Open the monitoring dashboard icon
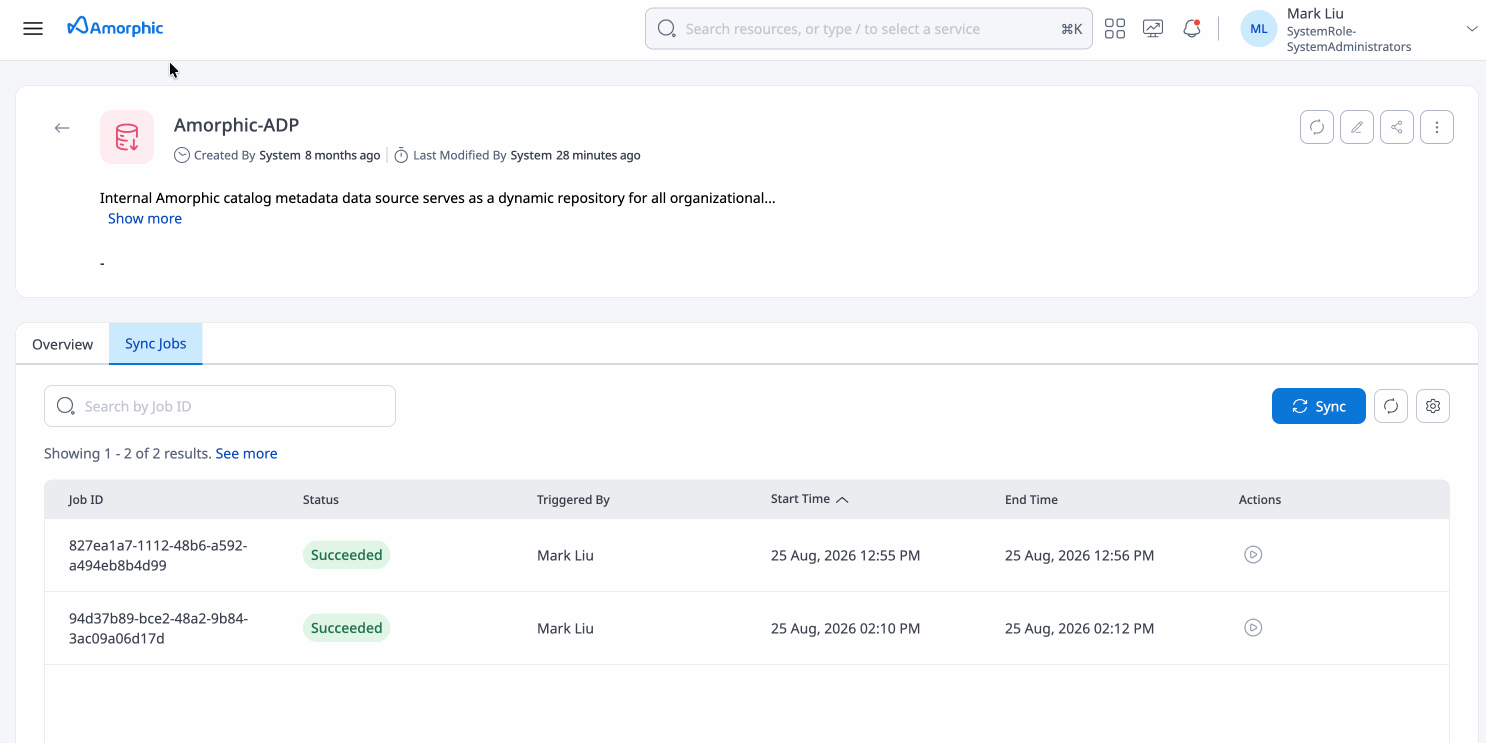This screenshot has width=1486, height=743. pos(1153,29)
